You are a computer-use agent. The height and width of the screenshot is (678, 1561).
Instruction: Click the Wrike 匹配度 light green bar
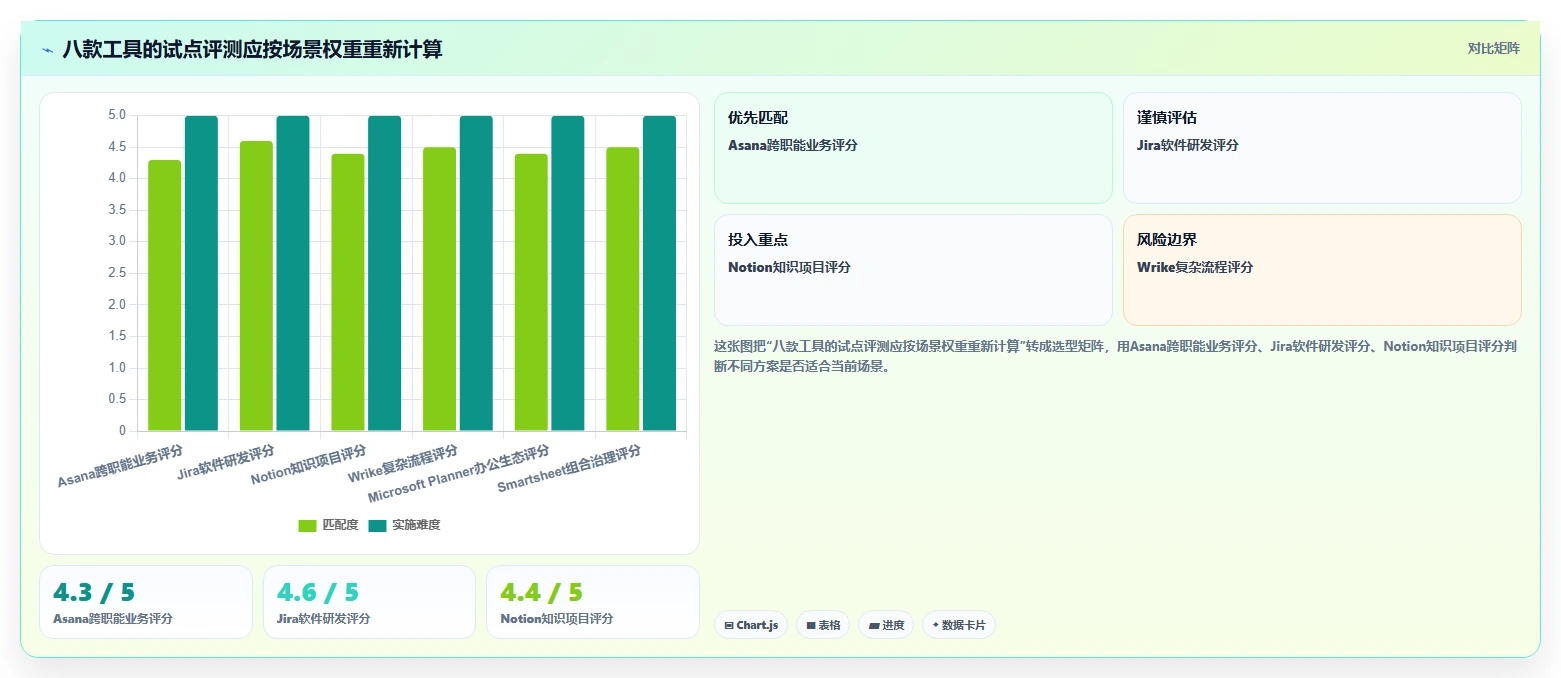440,289
